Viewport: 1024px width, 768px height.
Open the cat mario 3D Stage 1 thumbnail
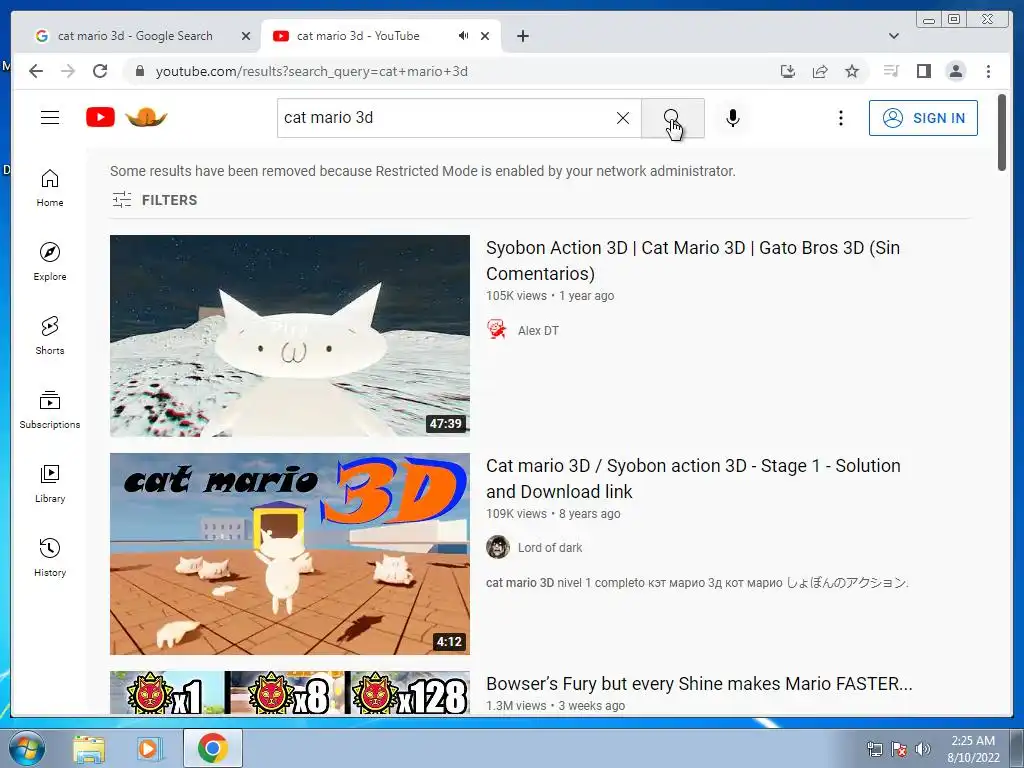point(290,554)
